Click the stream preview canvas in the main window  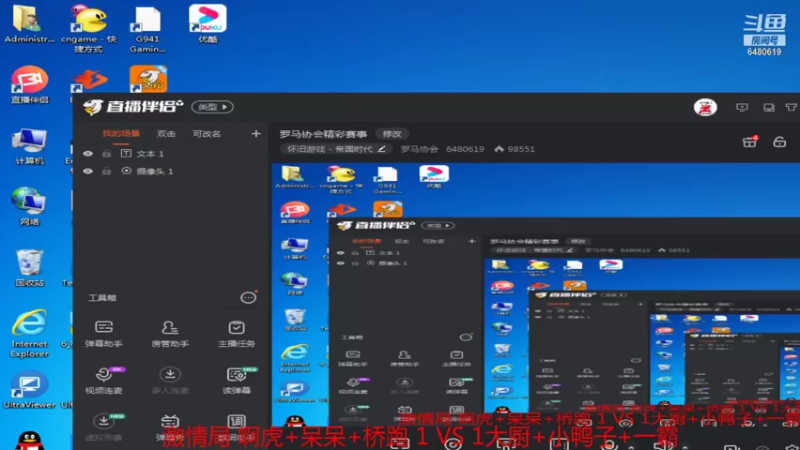pyautogui.click(x=536, y=306)
